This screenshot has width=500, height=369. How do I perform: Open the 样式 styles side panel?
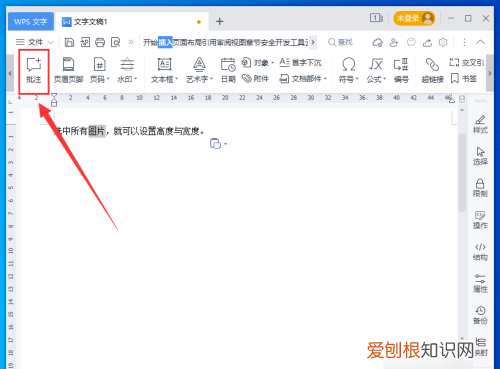coord(480,124)
